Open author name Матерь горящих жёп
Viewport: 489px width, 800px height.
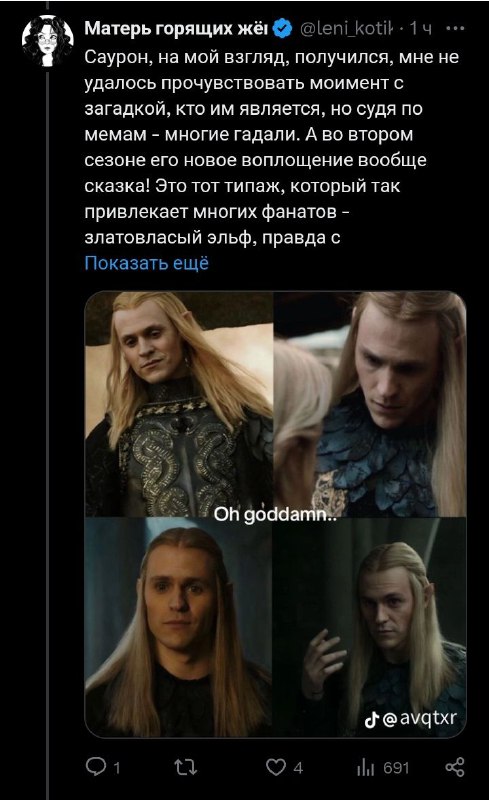coord(176,29)
